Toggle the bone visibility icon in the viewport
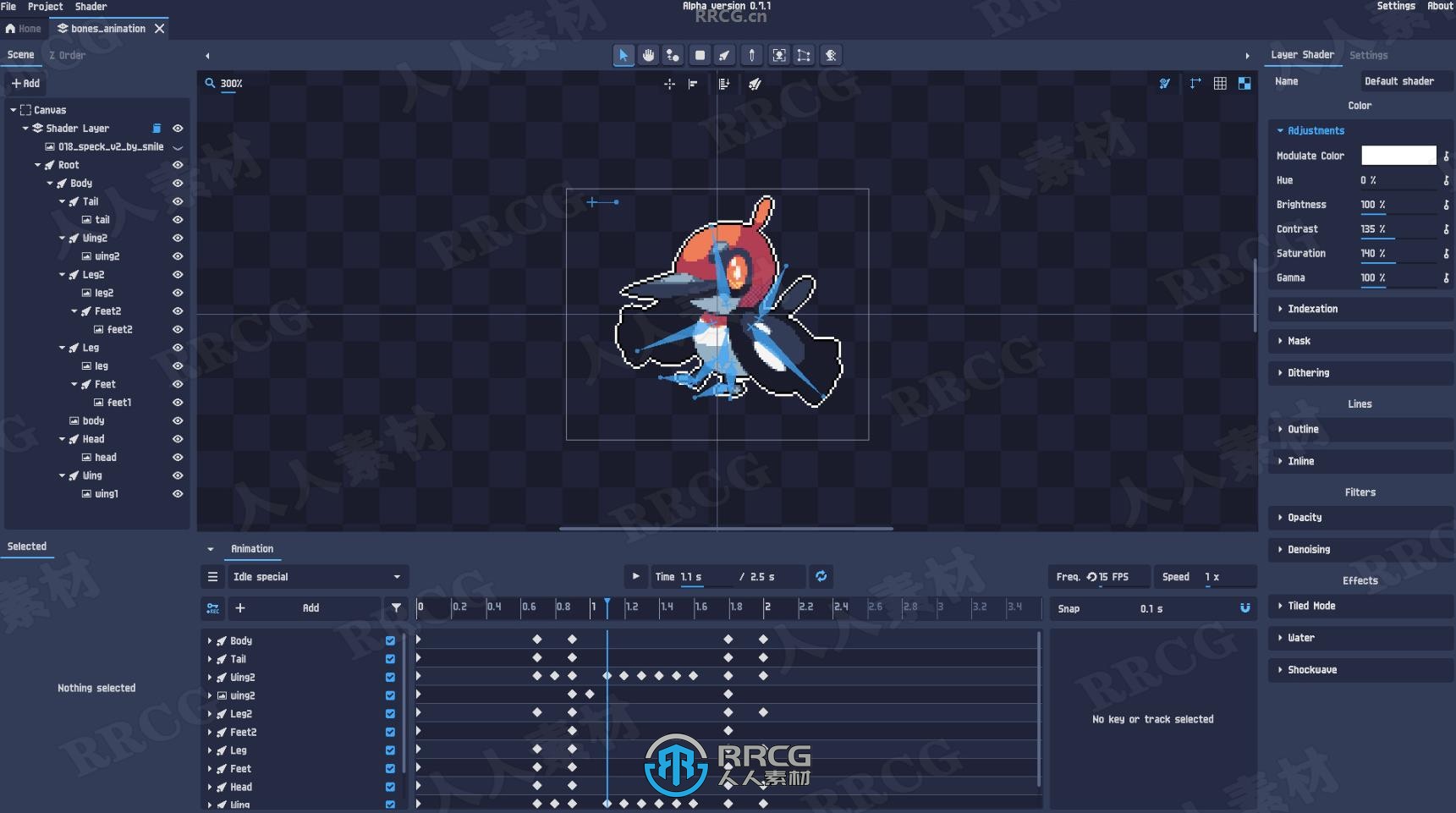The height and width of the screenshot is (813, 1456). 1165,84
